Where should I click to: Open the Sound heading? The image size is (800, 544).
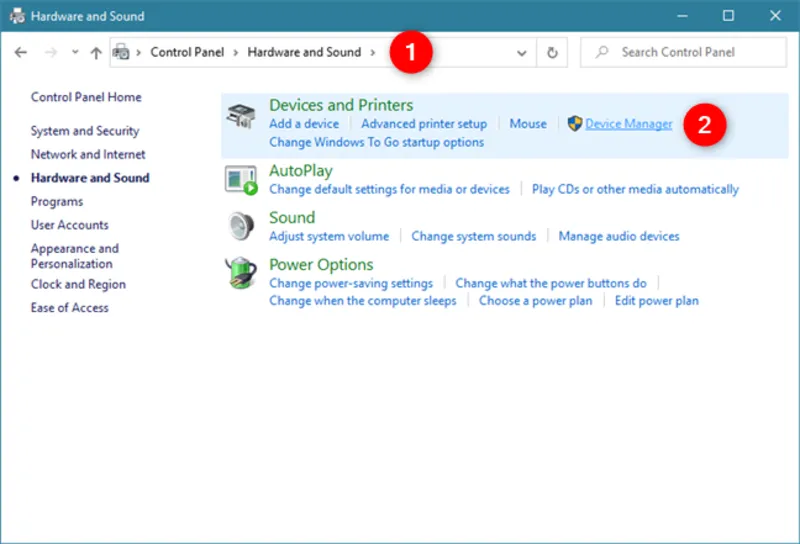292,217
